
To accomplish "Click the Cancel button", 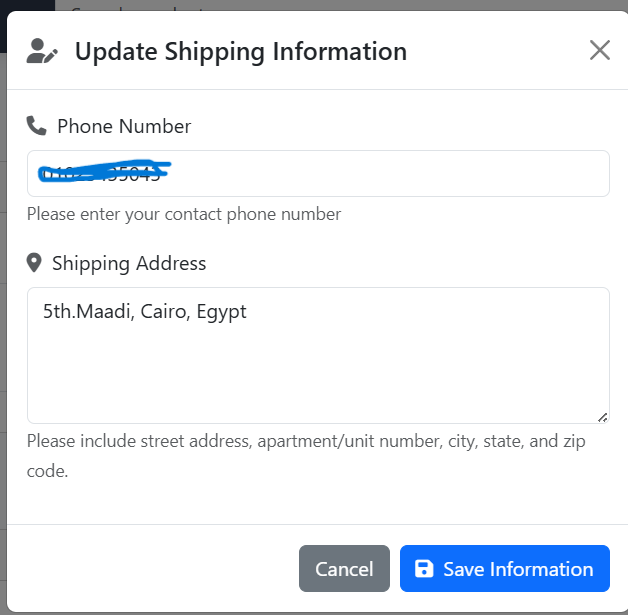I will click(344, 568).
